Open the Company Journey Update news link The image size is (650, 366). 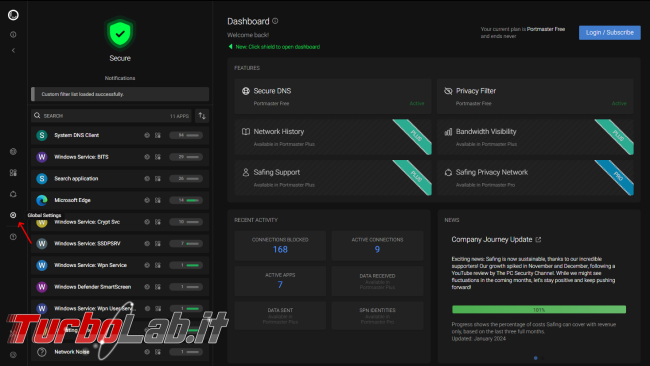(492, 240)
